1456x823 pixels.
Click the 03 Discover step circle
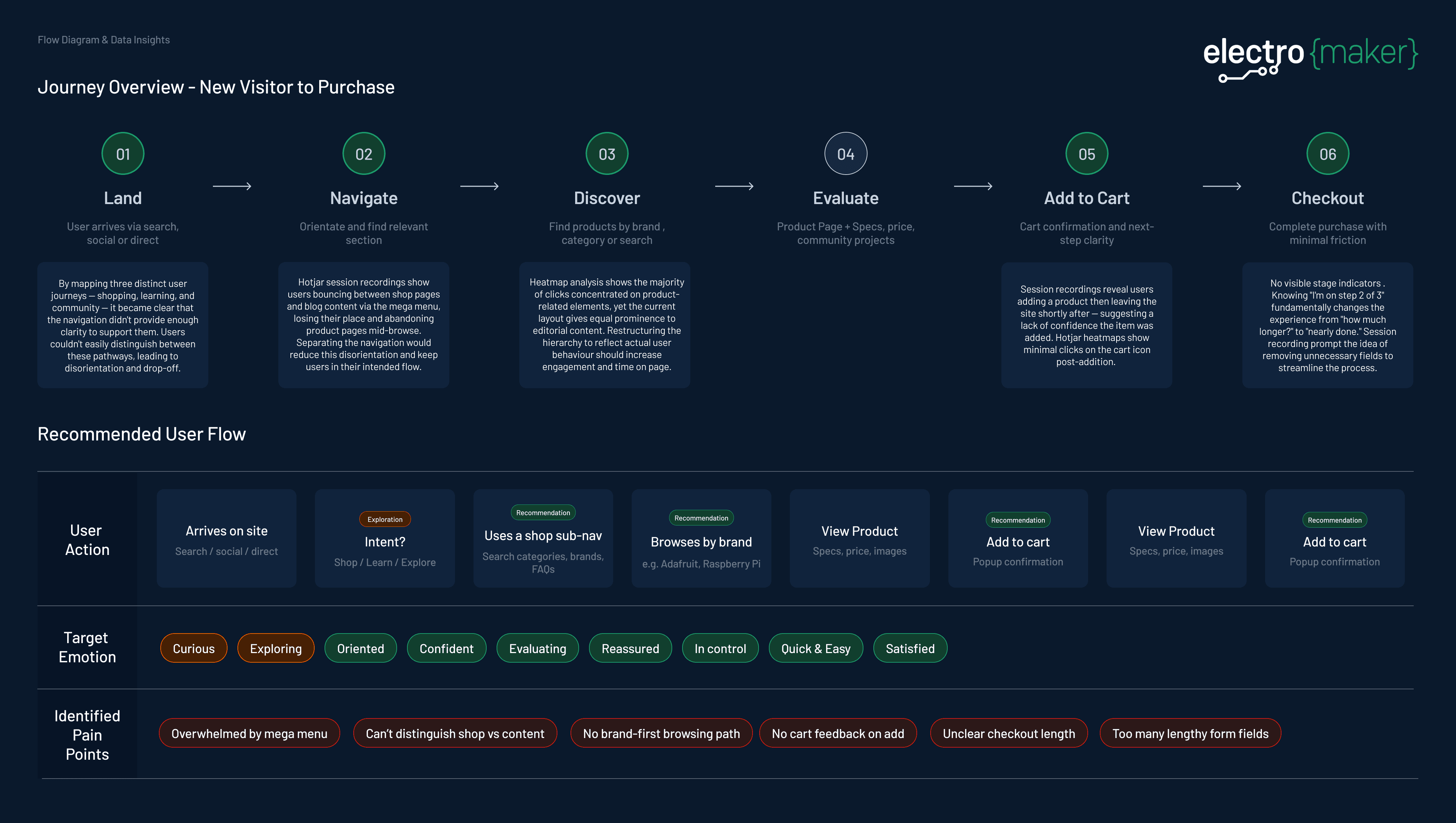[606, 154]
